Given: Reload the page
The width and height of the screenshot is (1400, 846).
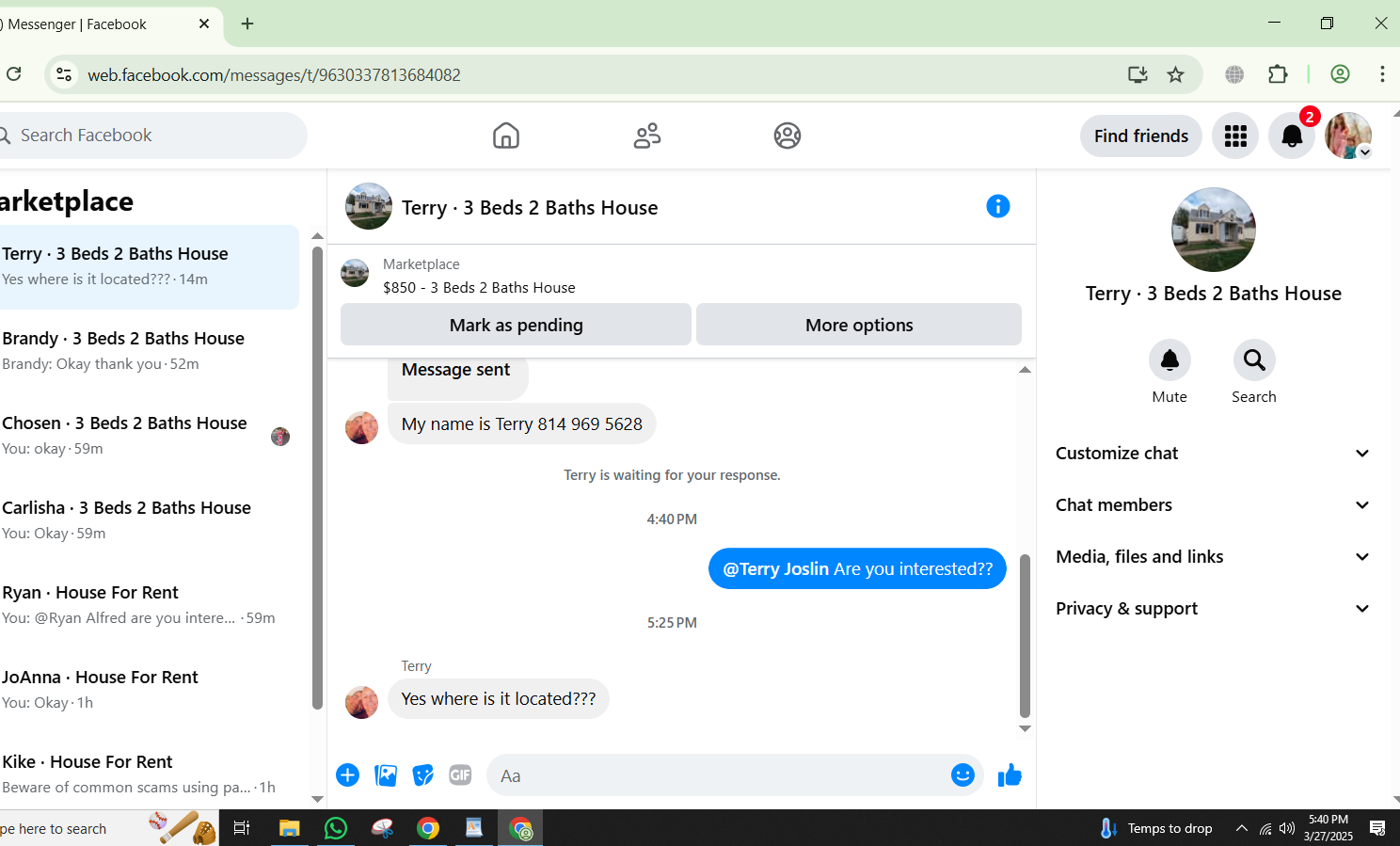Looking at the screenshot, I should click(14, 74).
